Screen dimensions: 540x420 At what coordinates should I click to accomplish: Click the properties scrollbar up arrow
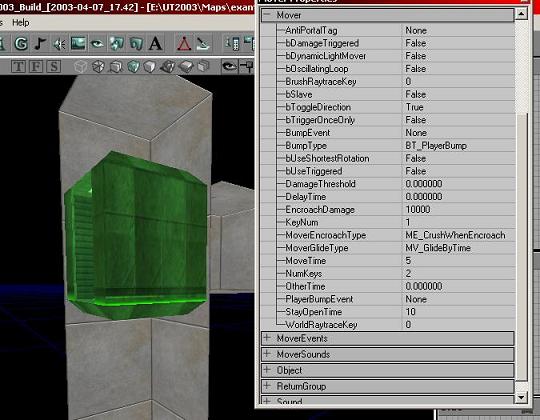click(x=521, y=14)
